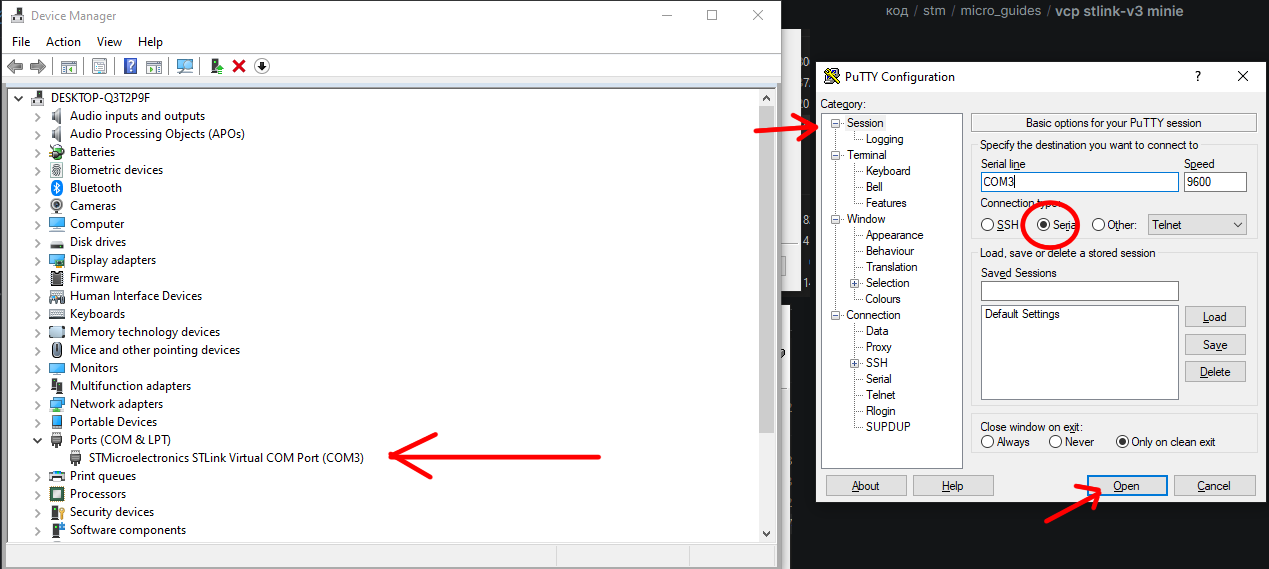
Task: Click the Open button in PuTTY
Action: [x=1126, y=486]
